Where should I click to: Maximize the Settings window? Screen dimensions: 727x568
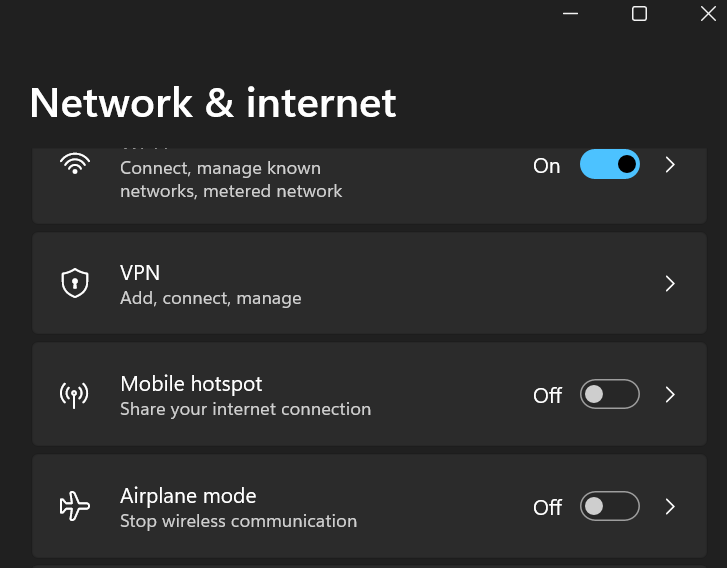639,14
